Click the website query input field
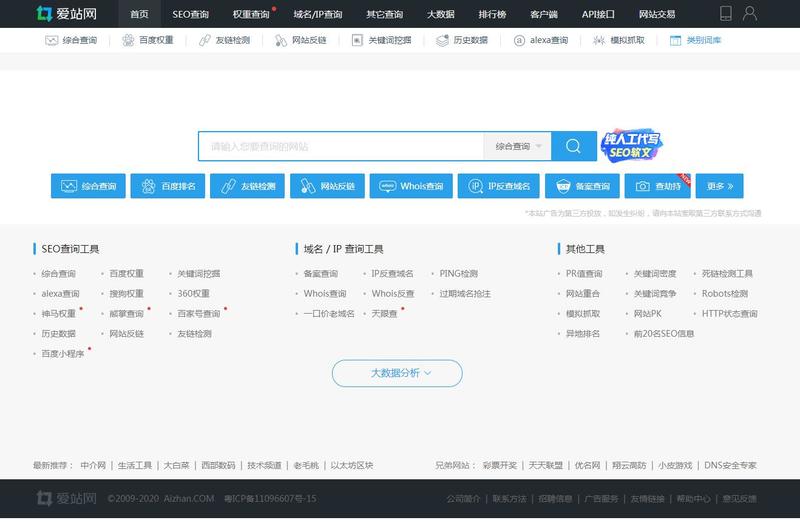800x526 pixels. 341,146
